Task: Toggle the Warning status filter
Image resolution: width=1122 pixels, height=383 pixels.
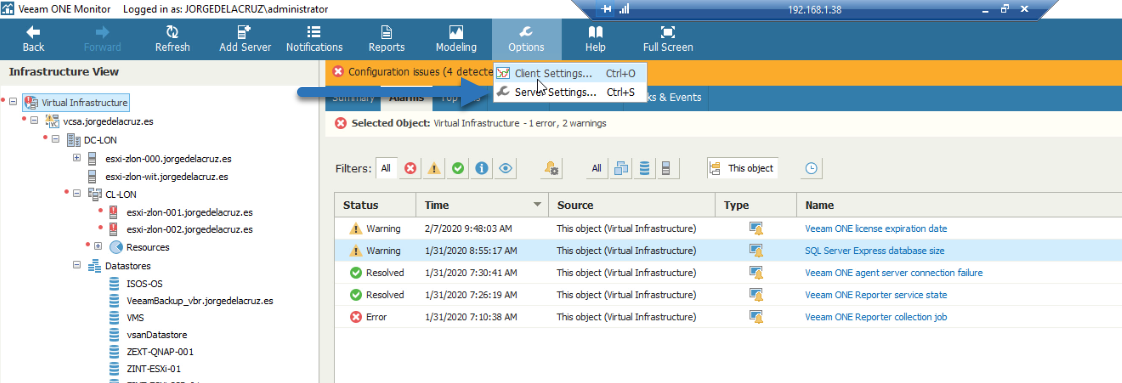Action: [434, 168]
